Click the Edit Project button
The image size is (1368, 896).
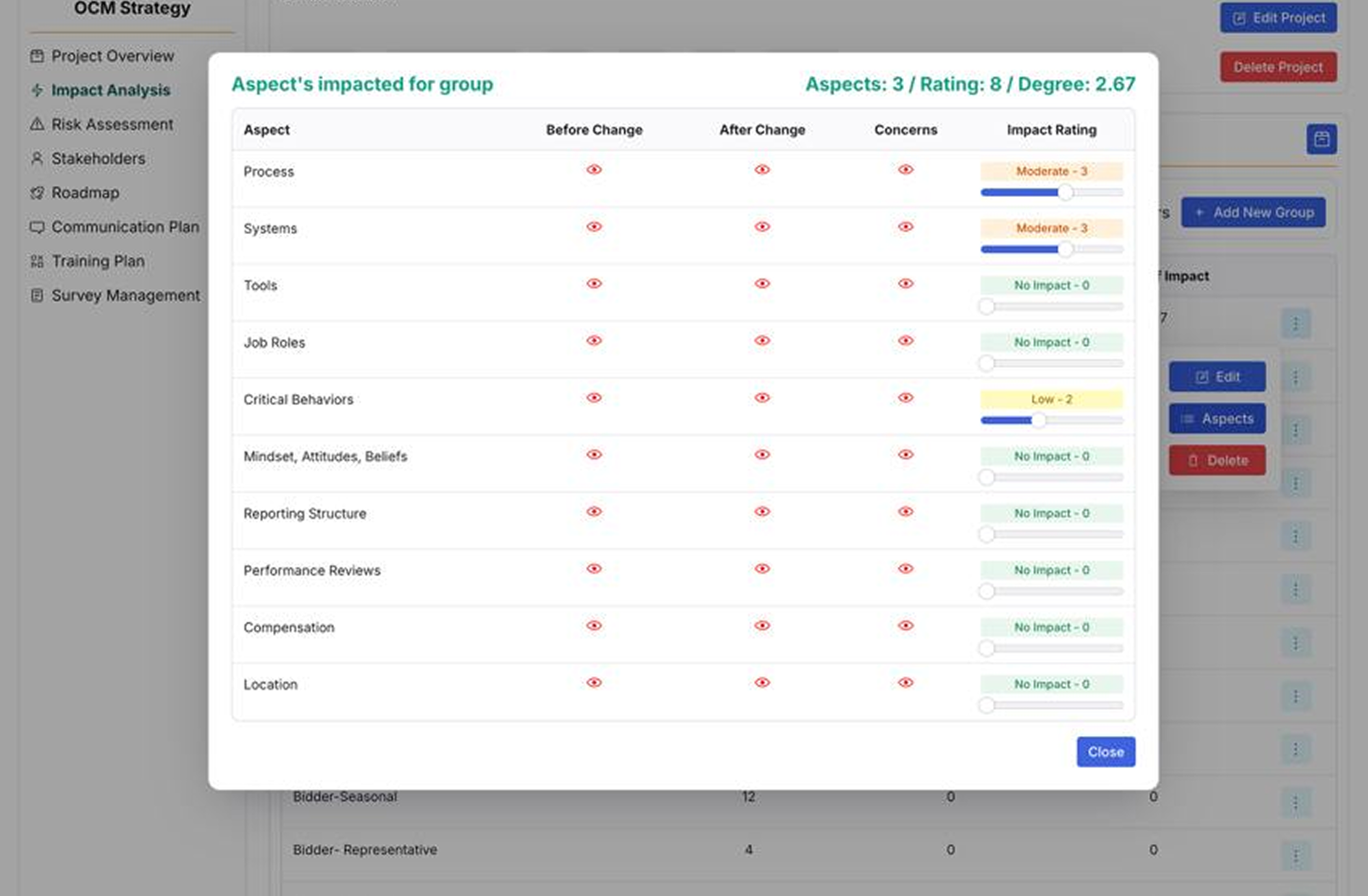[x=1278, y=18]
